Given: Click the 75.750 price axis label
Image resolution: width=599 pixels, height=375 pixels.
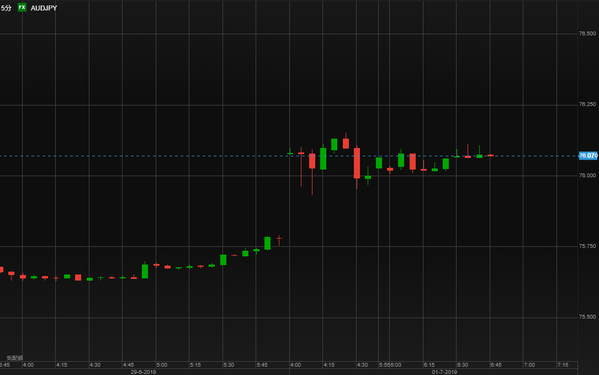Looking at the screenshot, I should click(x=587, y=246).
